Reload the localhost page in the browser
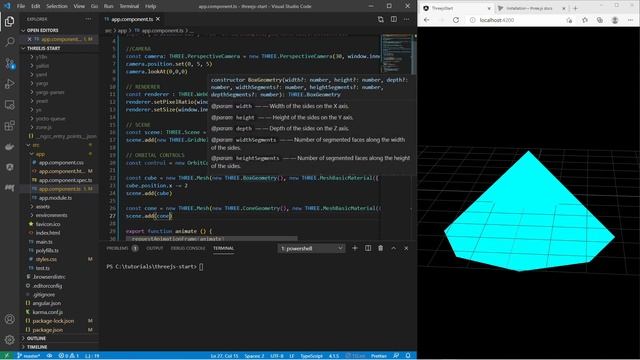Image resolution: width=640 pixels, height=360 pixels. (x=456, y=20)
